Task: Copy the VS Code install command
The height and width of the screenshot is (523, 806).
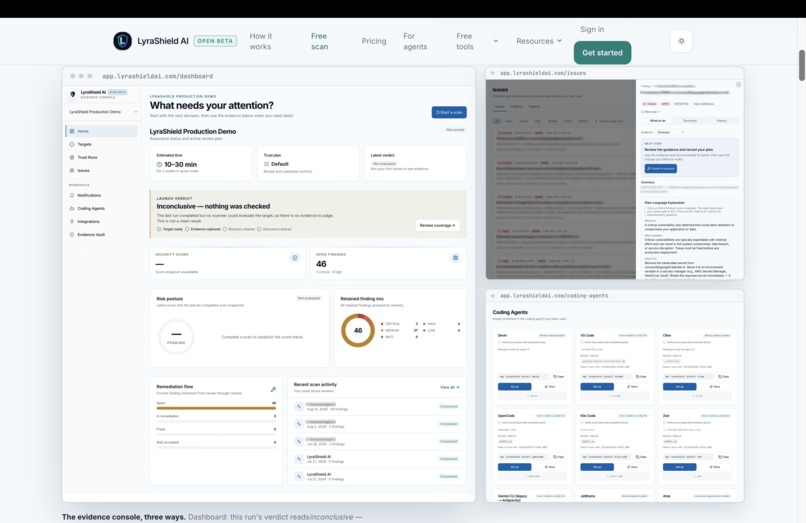Action: [641, 376]
